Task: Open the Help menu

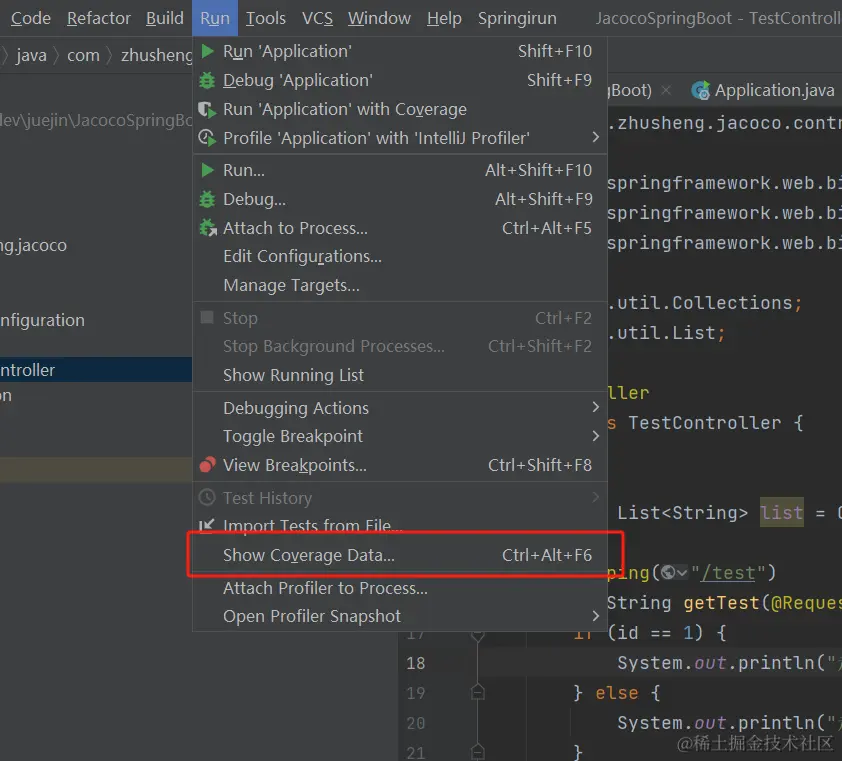Action: coord(444,18)
